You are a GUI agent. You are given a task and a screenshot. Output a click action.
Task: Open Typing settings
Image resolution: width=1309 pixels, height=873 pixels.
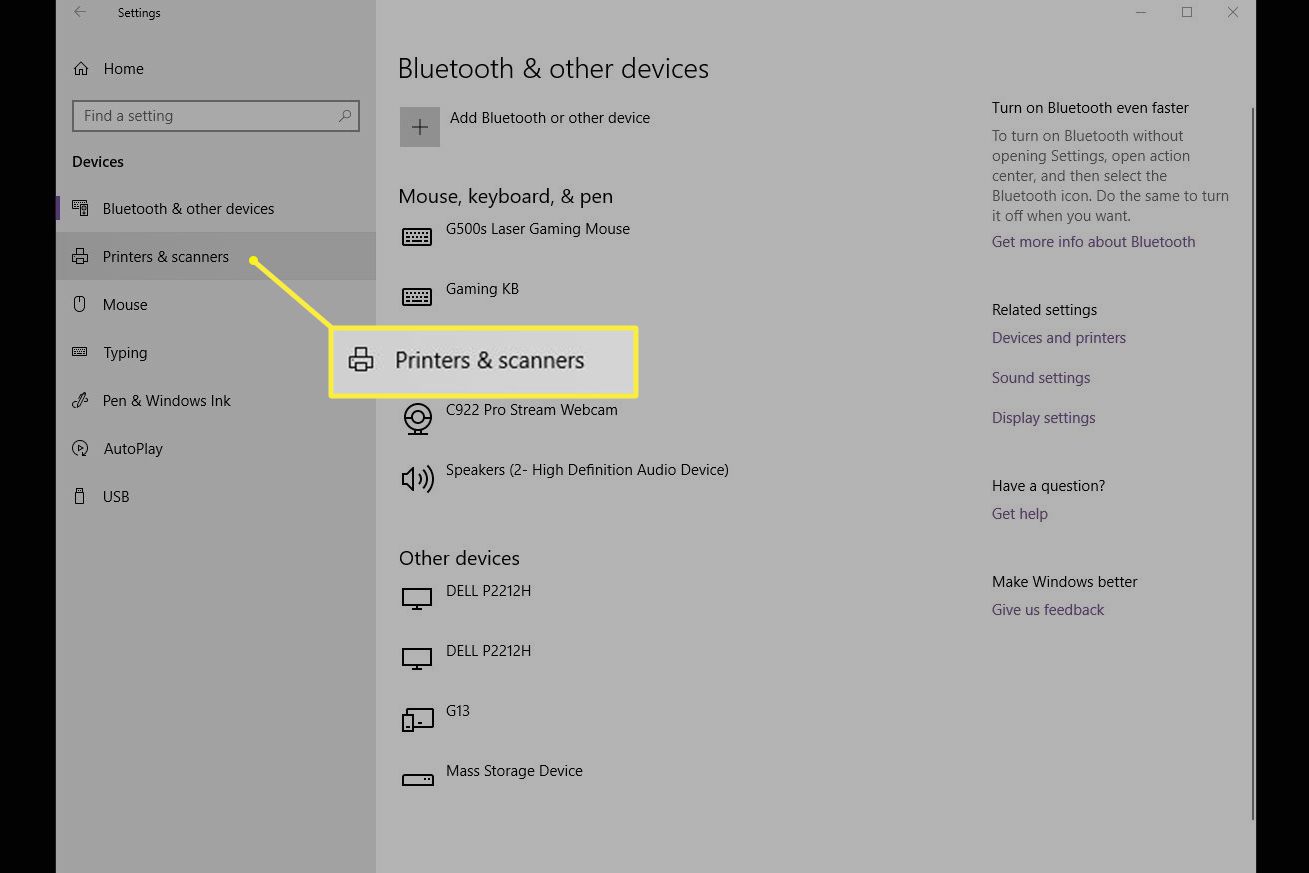coord(216,352)
